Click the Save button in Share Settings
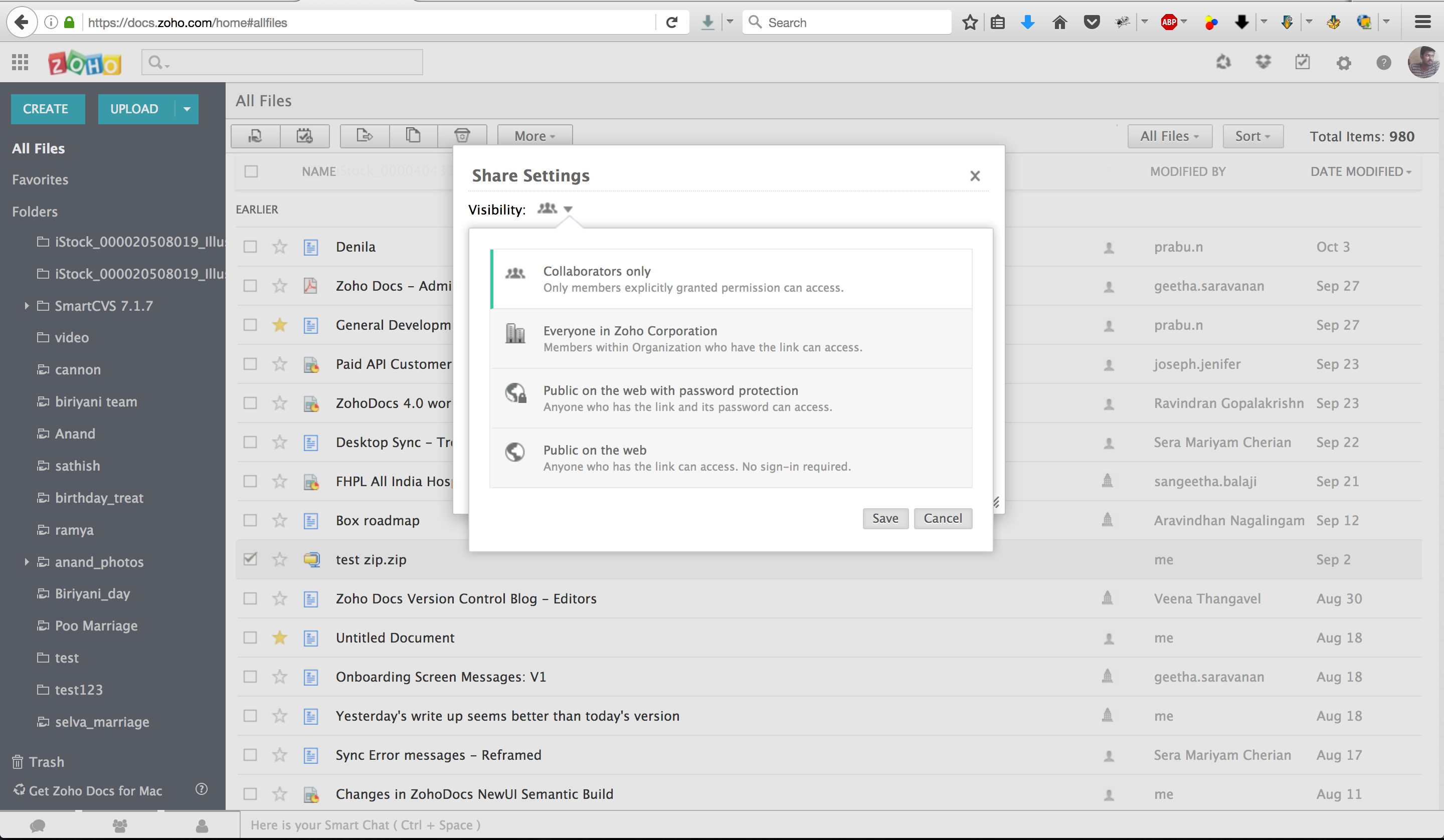Image resolution: width=1444 pixels, height=840 pixels. point(885,519)
